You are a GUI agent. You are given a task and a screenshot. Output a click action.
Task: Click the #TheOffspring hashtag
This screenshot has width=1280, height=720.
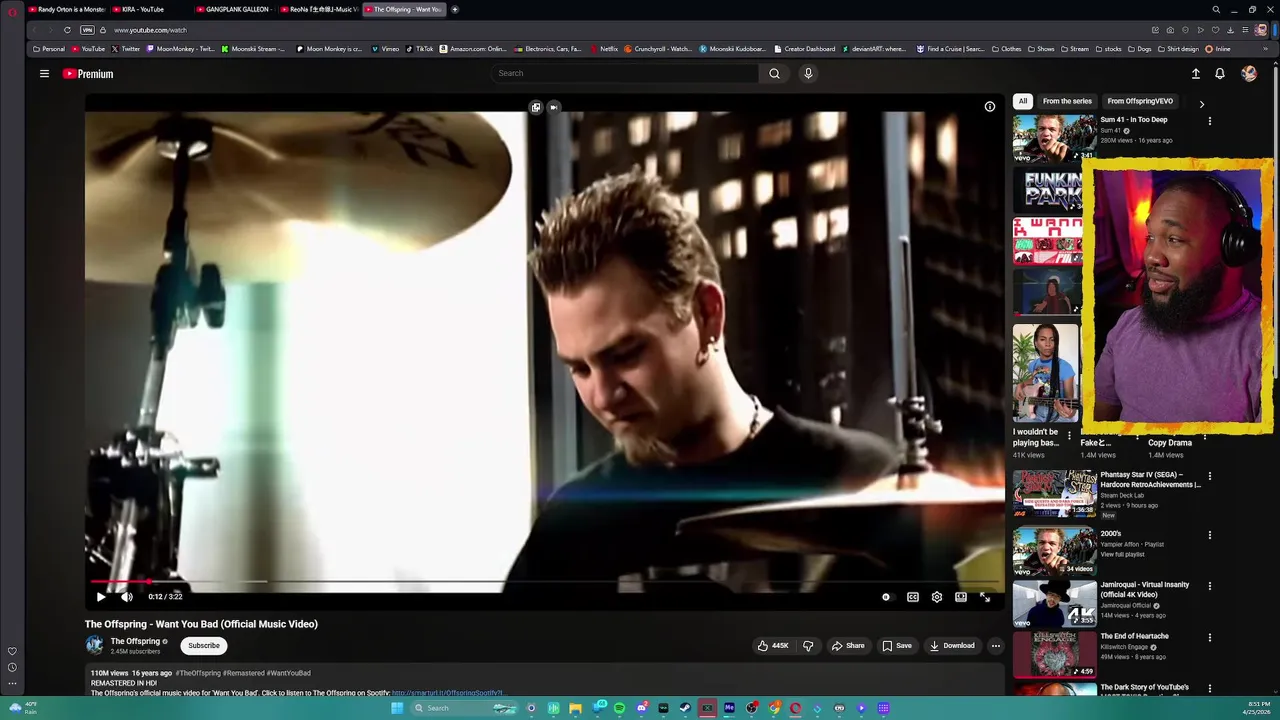pyautogui.click(x=198, y=673)
